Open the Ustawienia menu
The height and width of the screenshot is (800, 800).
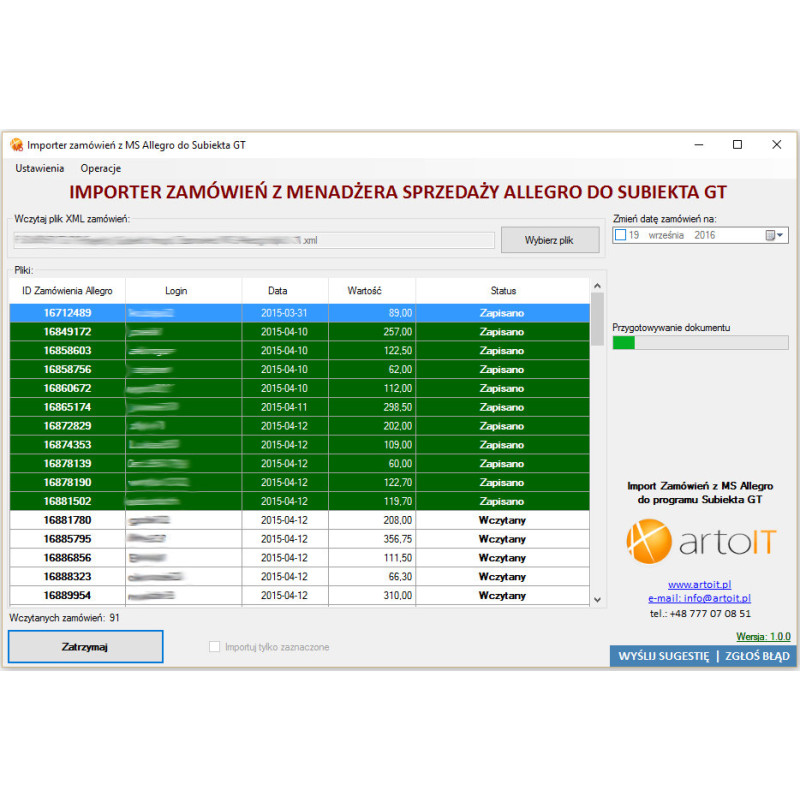pos(40,168)
